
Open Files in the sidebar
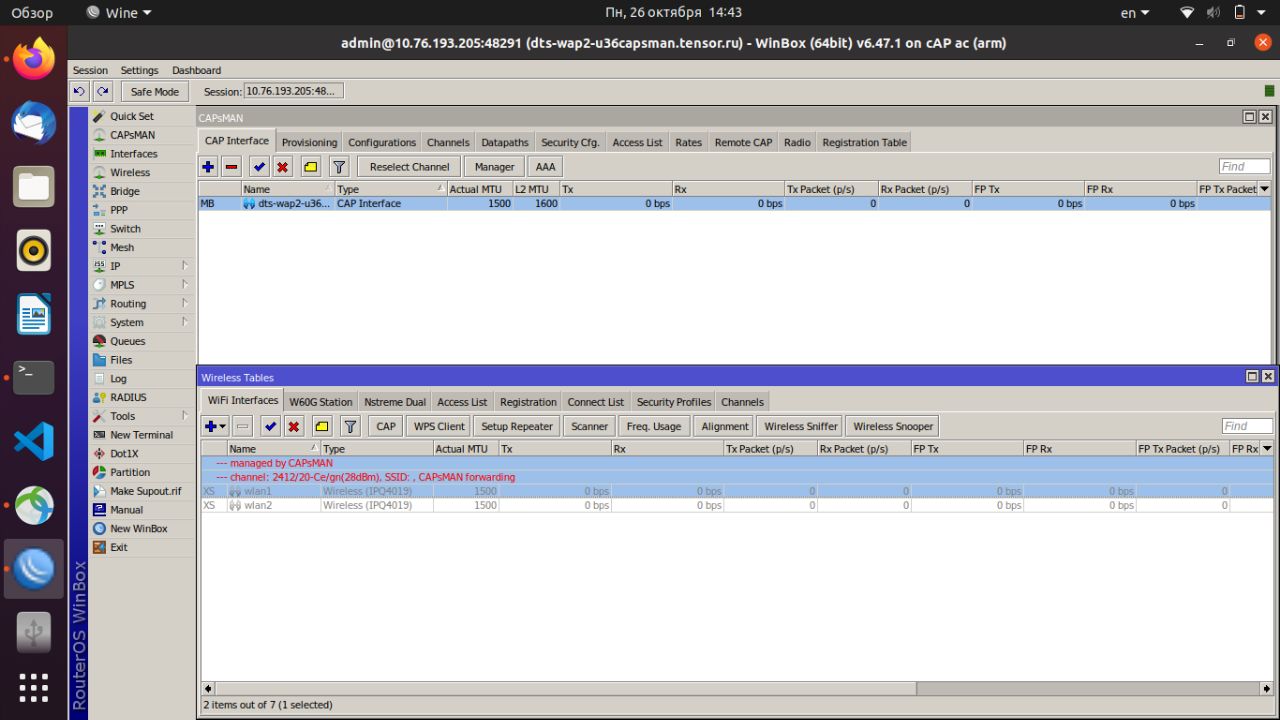pos(120,360)
